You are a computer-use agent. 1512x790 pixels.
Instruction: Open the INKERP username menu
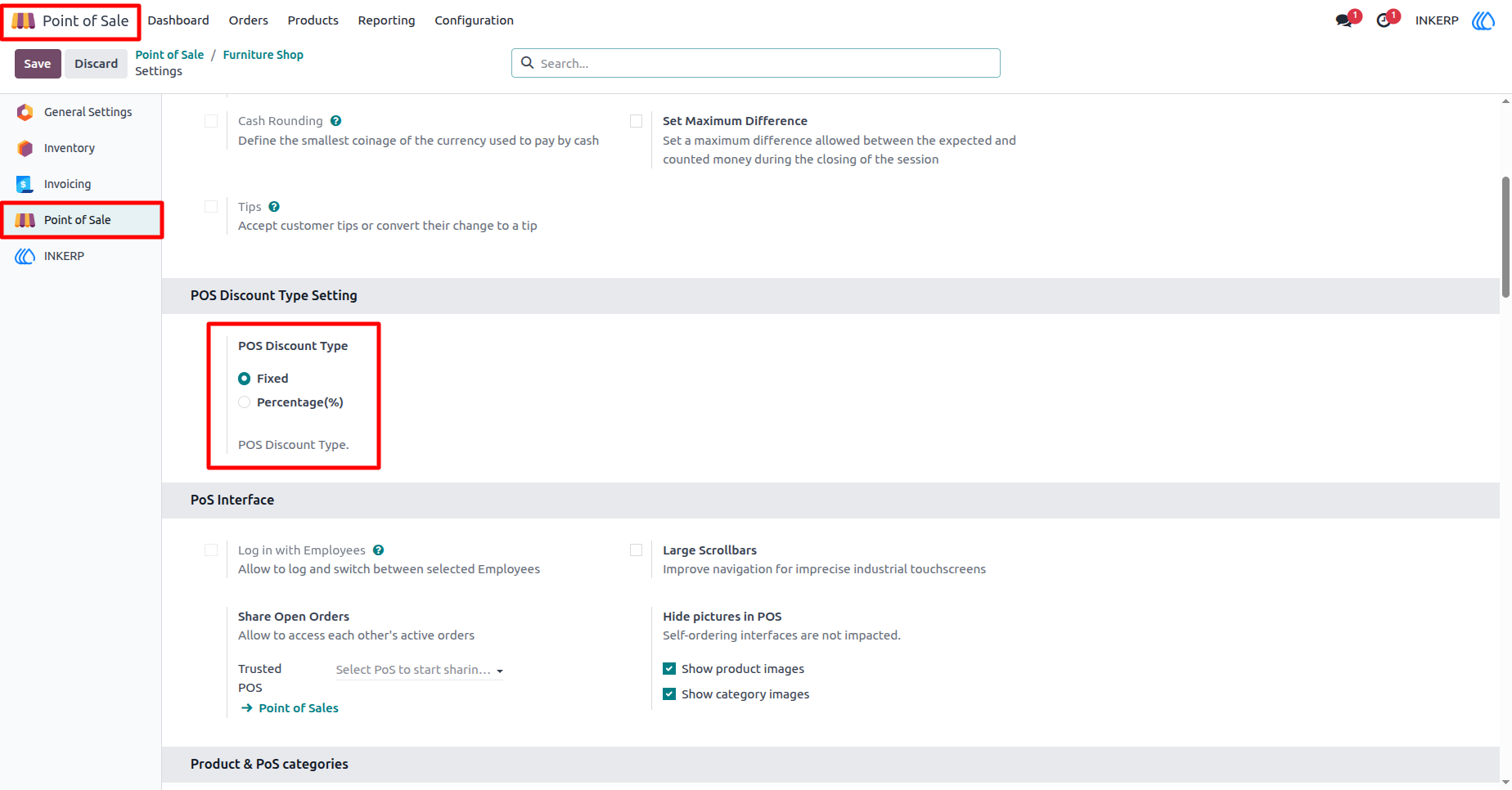point(1437,20)
